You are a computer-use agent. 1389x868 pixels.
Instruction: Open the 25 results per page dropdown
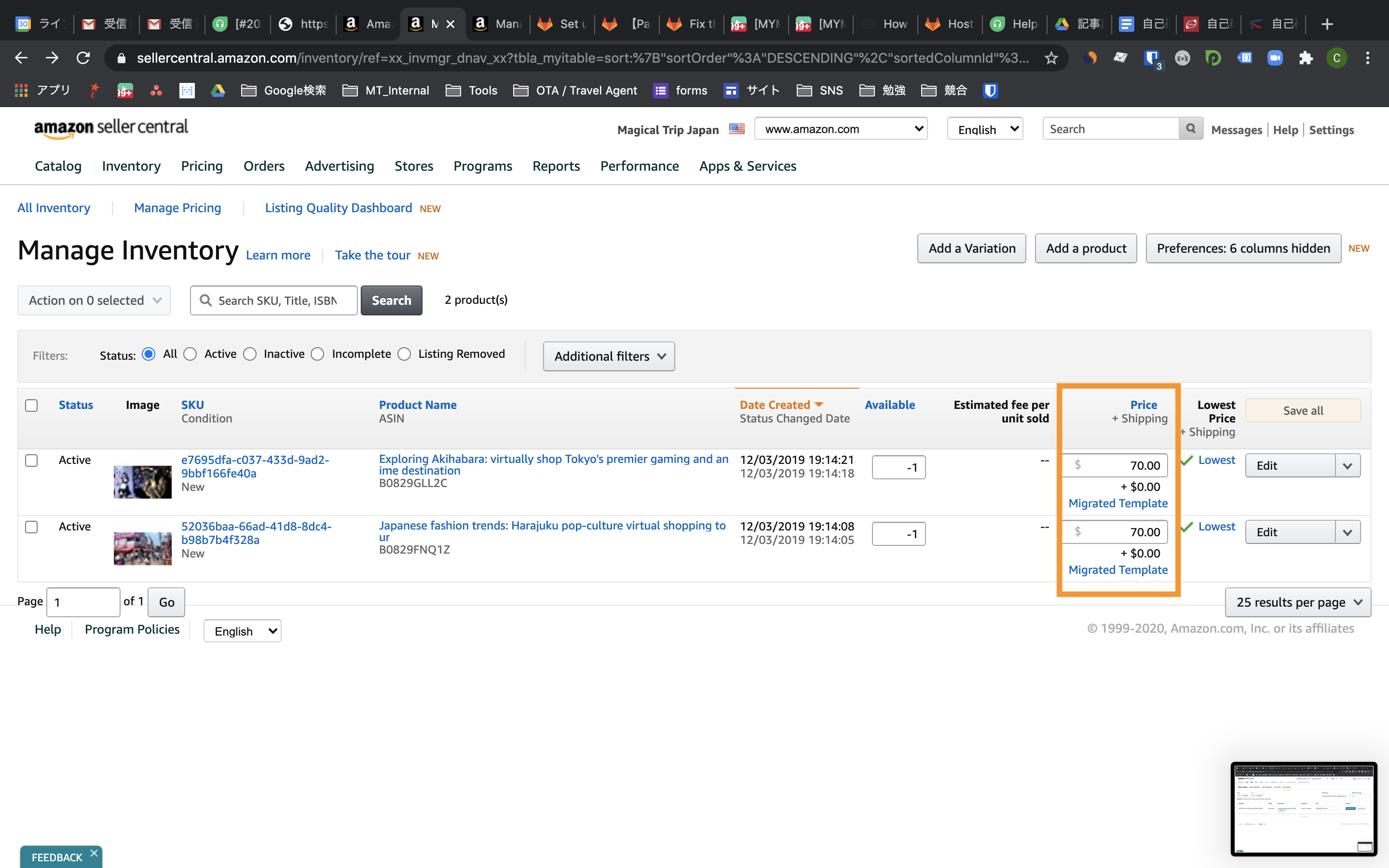(1298, 602)
